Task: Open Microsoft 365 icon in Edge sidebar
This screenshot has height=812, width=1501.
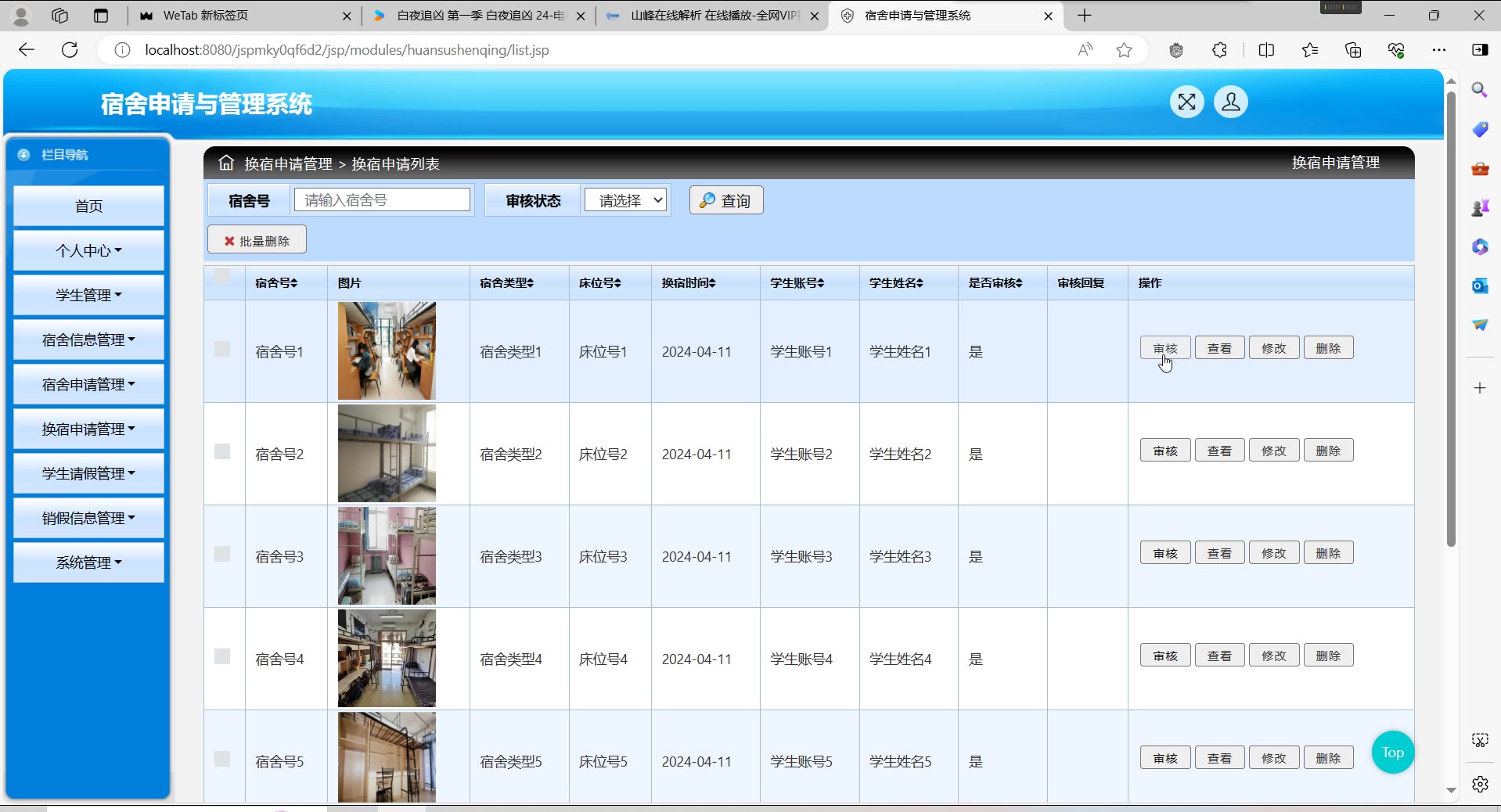Action: pos(1479,246)
